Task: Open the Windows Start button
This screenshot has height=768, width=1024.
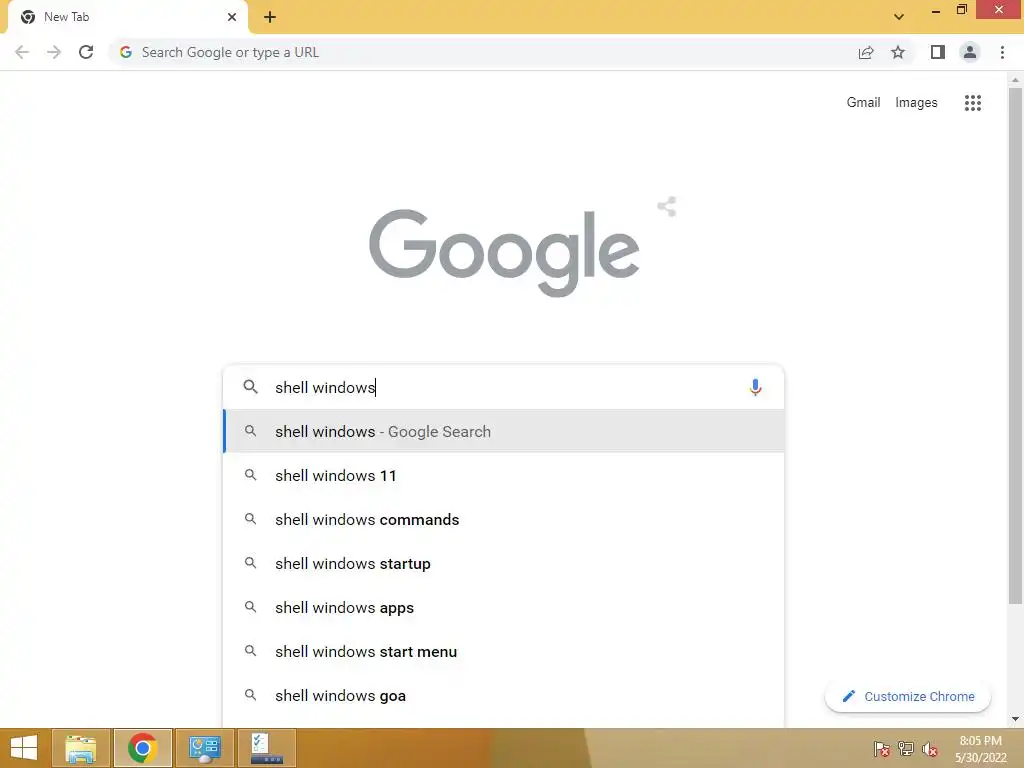Action: click(24, 748)
